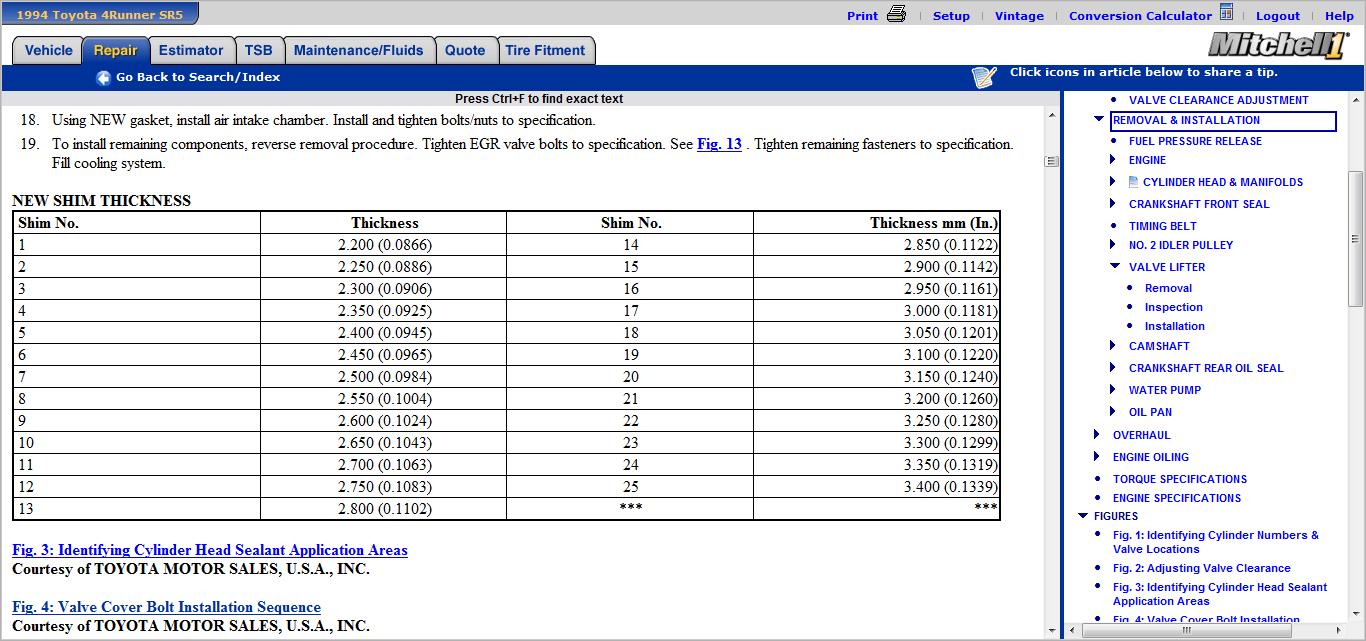Click the document icon beside Cylinder Head & Manifolds

coord(1133,182)
